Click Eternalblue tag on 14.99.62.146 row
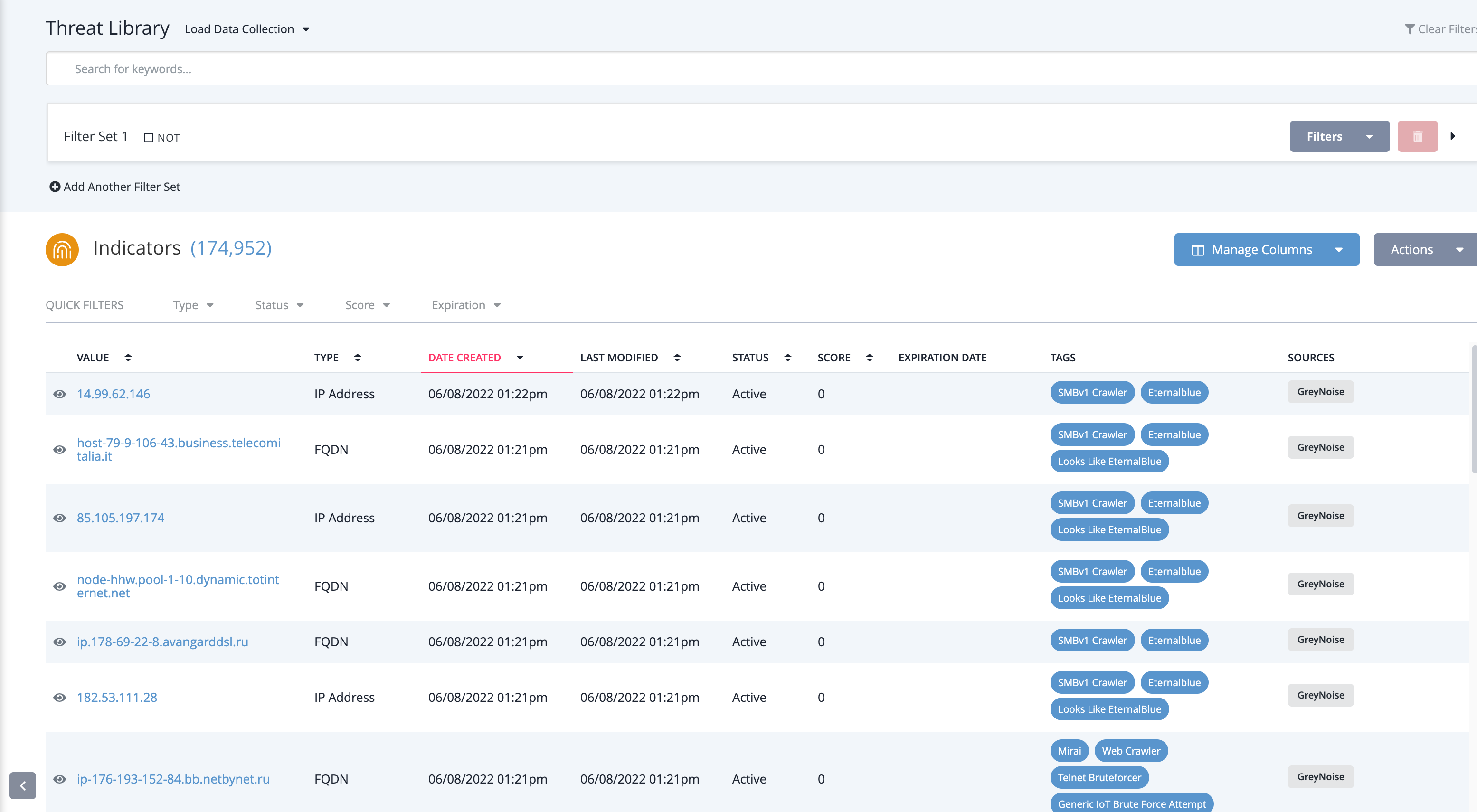 (x=1174, y=392)
